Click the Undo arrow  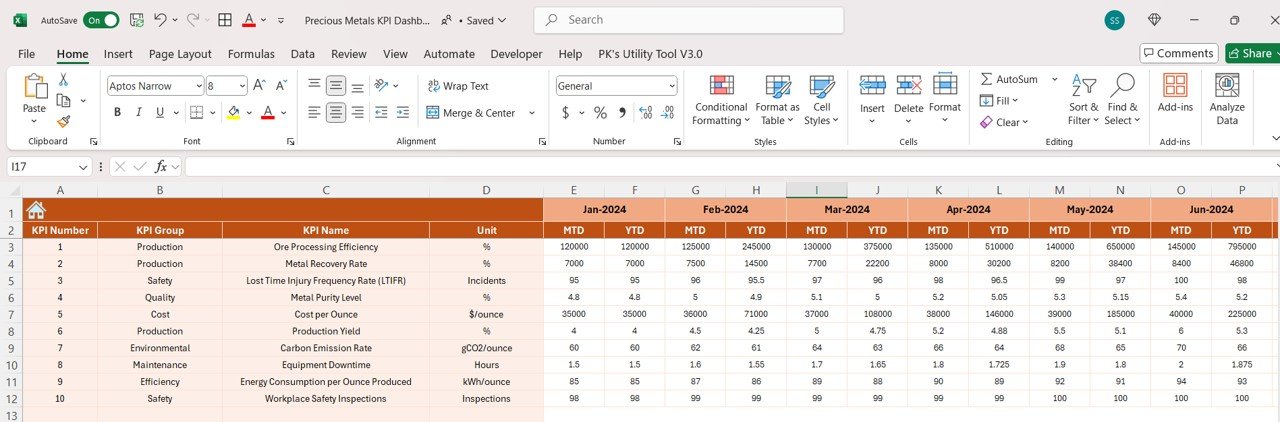(x=160, y=20)
